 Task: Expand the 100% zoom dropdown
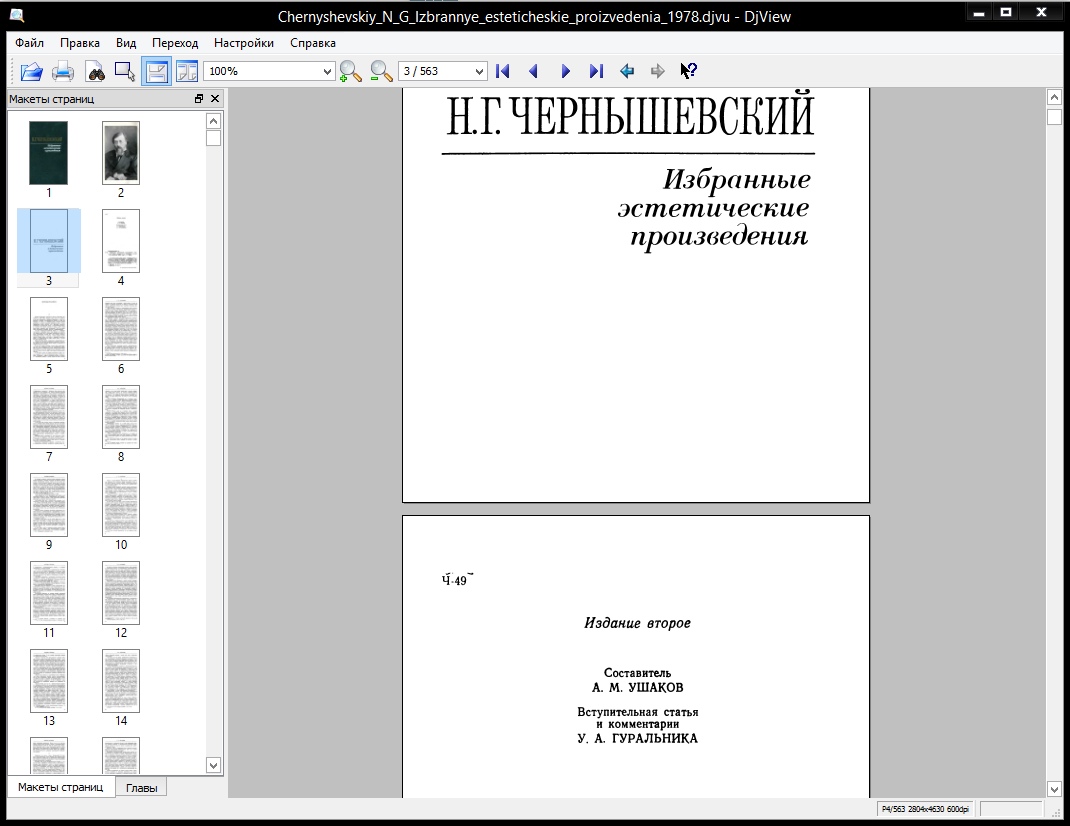click(327, 71)
